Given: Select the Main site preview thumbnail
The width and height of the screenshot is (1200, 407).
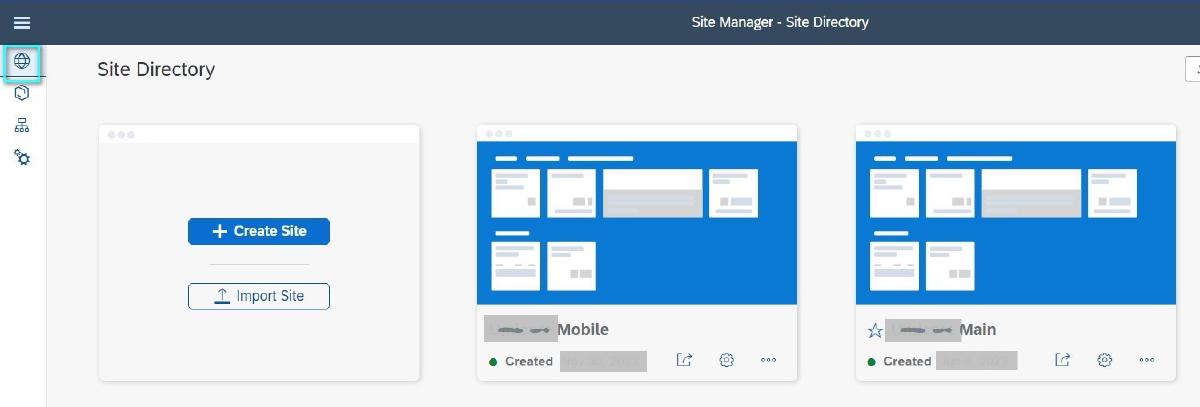Looking at the screenshot, I should coord(1016,222).
